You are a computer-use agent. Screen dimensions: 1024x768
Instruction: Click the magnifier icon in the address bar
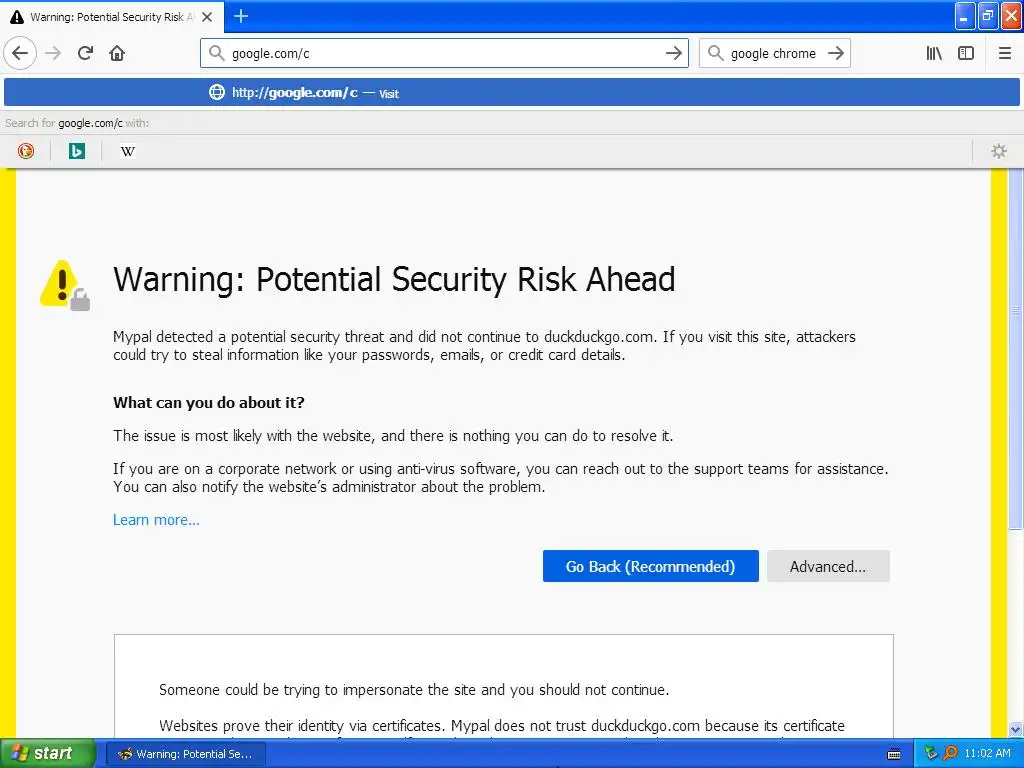click(x=217, y=53)
